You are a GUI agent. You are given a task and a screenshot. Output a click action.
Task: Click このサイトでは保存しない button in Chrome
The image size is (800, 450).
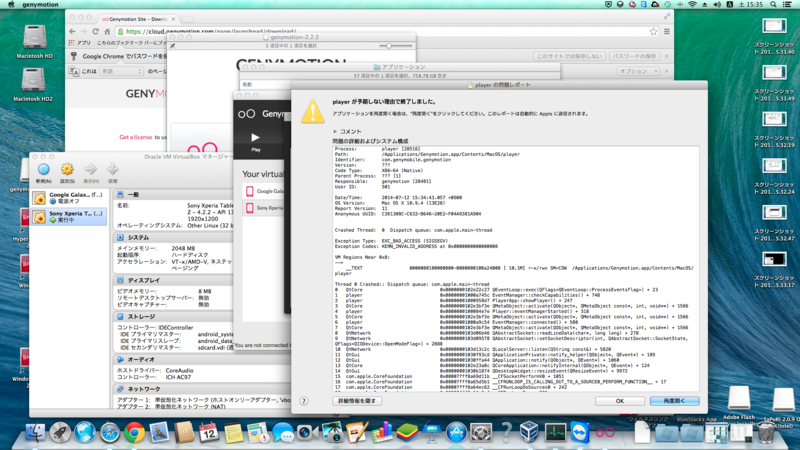pyautogui.click(x=569, y=56)
